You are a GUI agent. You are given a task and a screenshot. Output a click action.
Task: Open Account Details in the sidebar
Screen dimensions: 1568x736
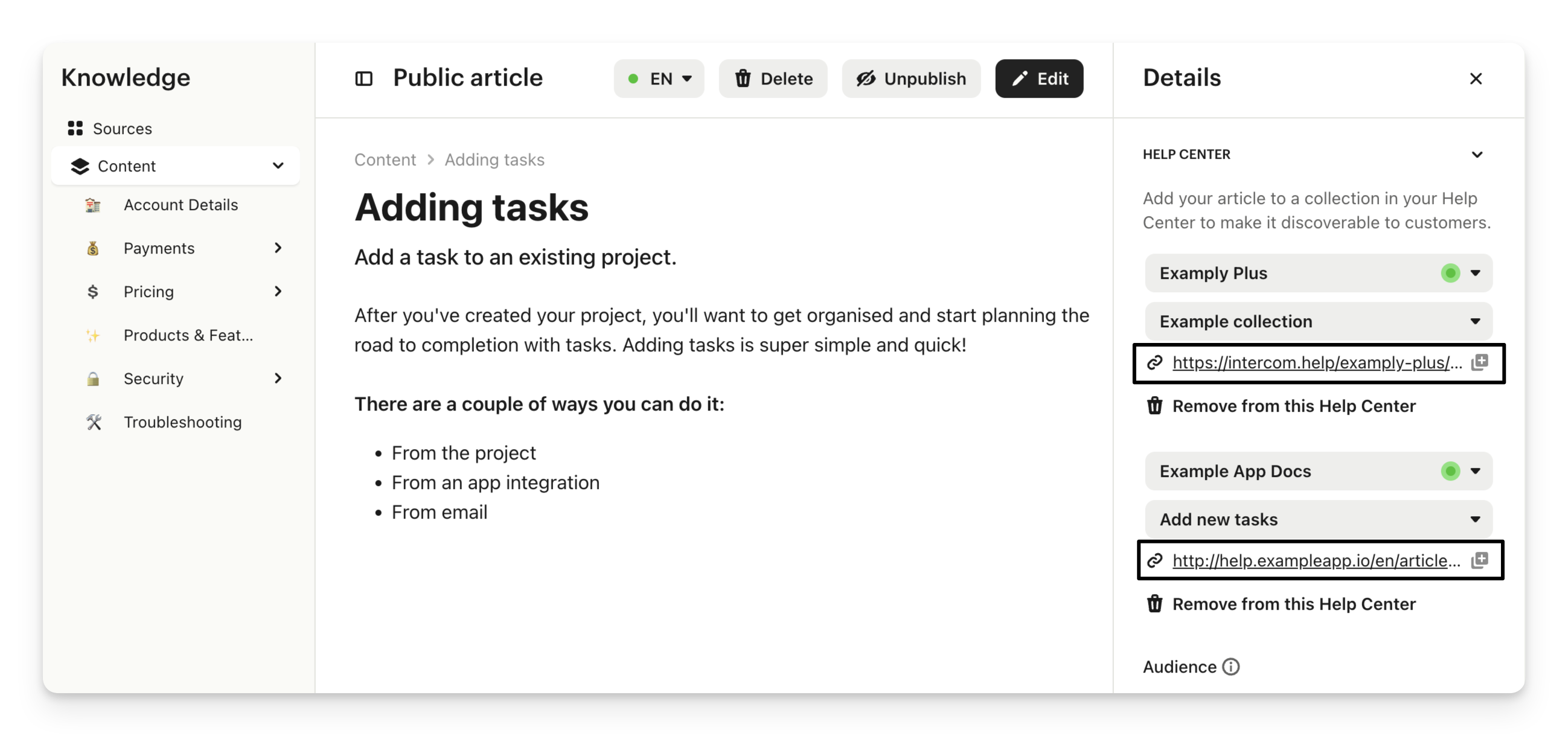click(x=181, y=205)
